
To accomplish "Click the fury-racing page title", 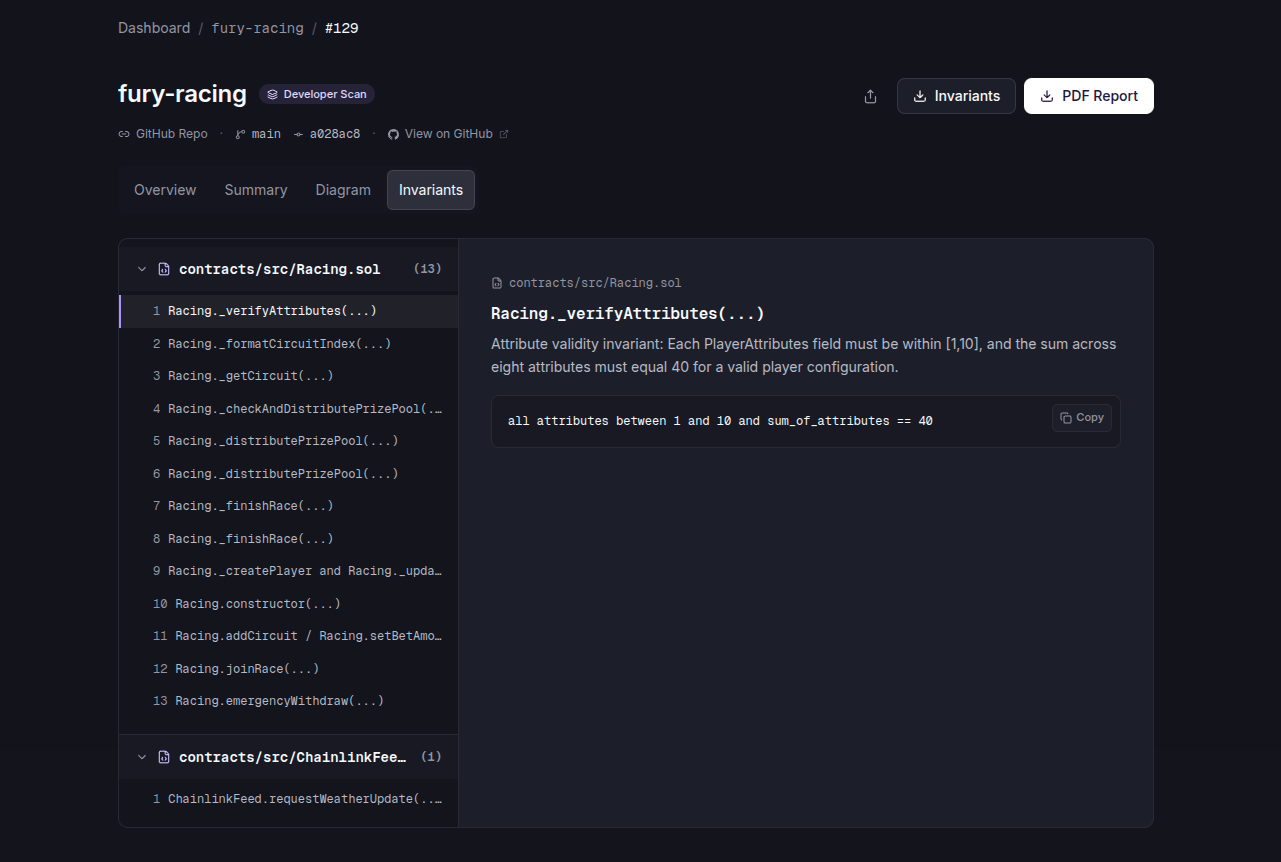I will pos(182,94).
